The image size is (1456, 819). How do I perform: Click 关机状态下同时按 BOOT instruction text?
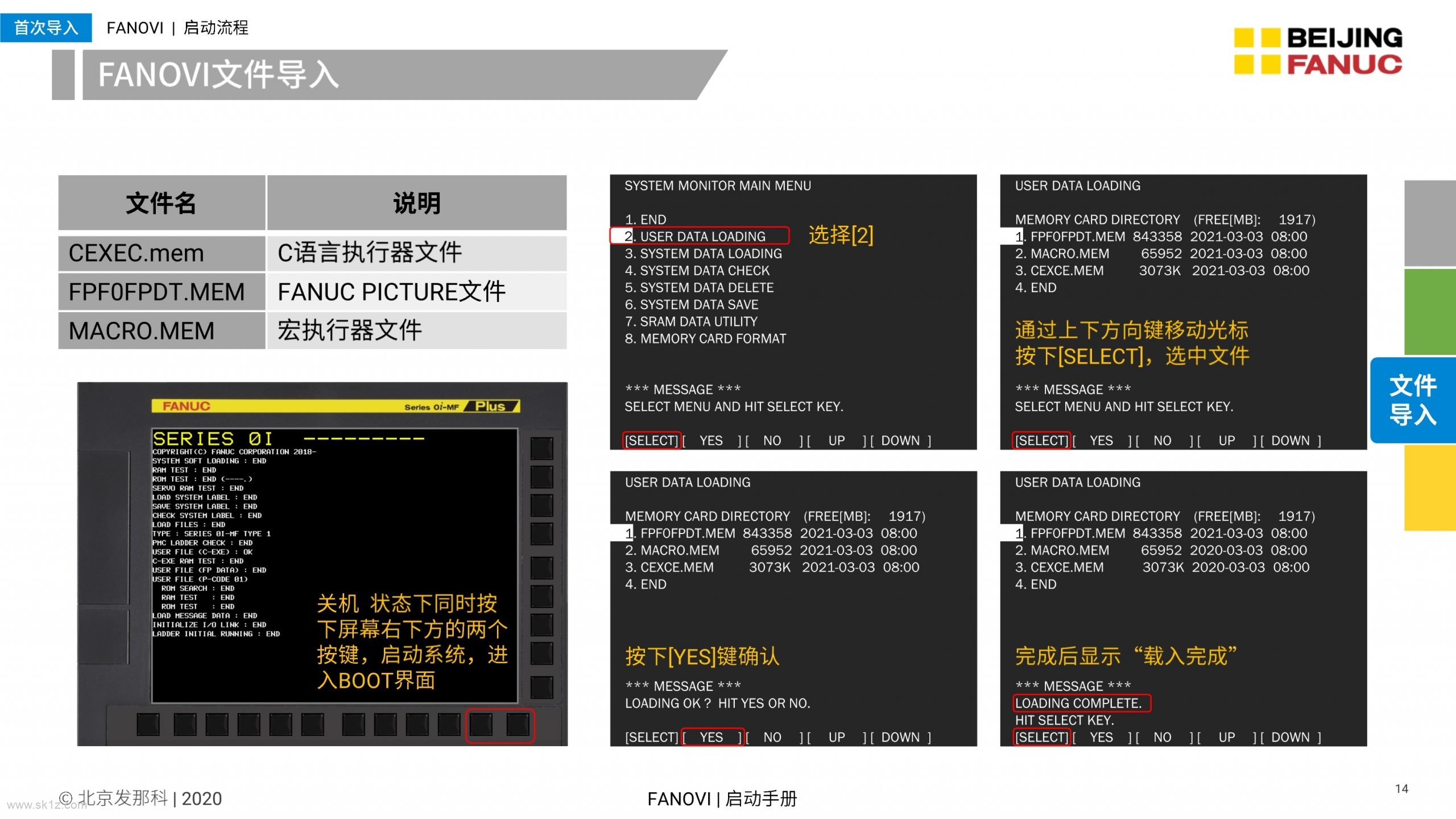point(412,643)
